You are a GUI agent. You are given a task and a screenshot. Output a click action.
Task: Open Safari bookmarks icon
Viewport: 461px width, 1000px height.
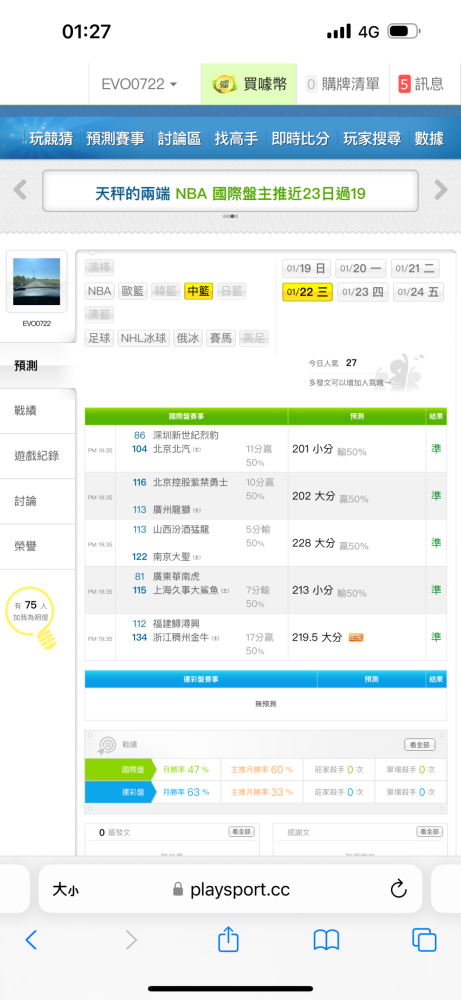[x=326, y=940]
